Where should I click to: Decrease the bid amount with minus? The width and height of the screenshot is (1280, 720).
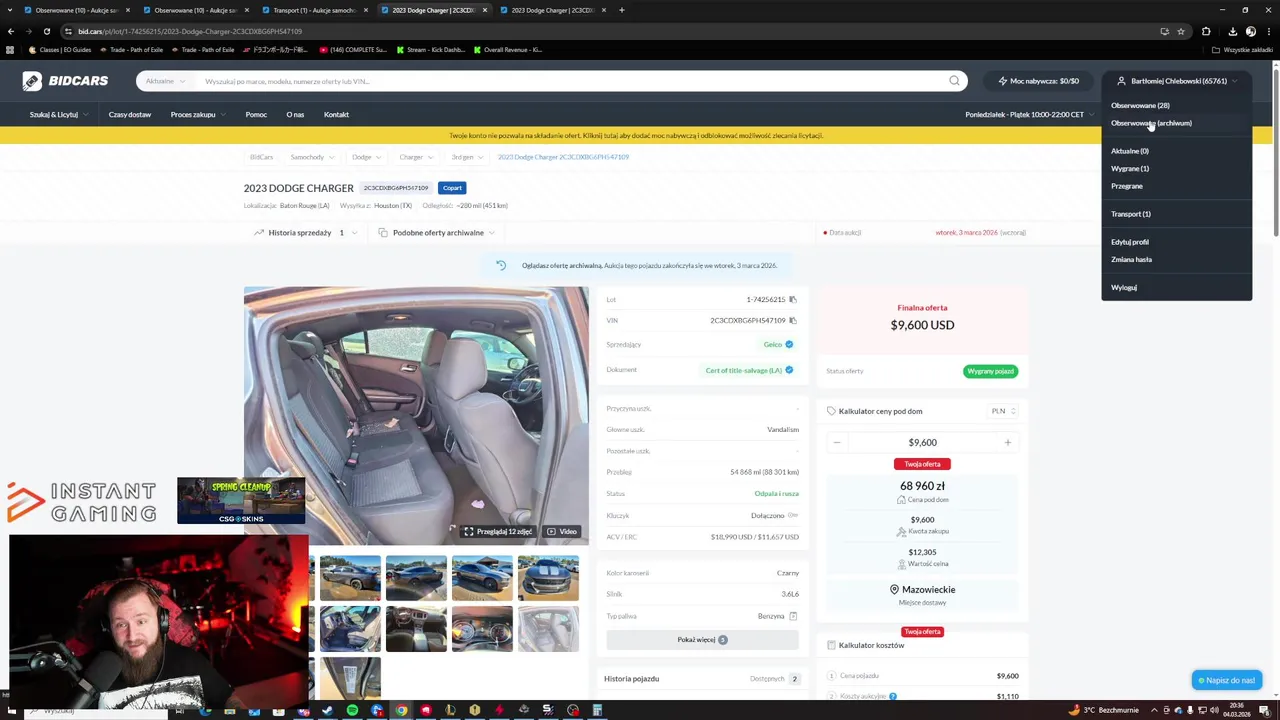[837, 442]
